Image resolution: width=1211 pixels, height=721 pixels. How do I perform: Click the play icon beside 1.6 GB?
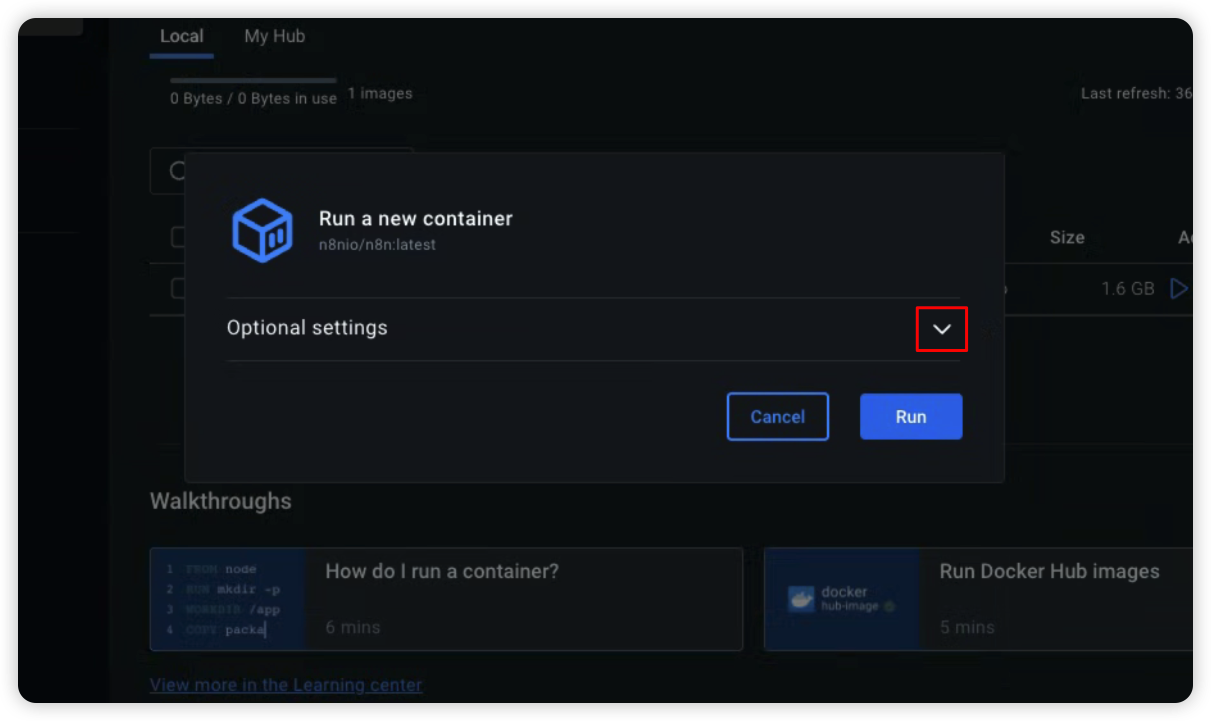tap(1179, 289)
